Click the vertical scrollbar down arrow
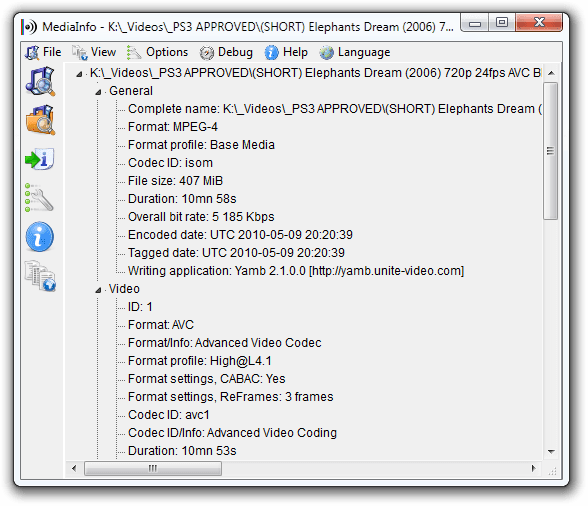Viewport: 588px width, 506px height. point(551,451)
